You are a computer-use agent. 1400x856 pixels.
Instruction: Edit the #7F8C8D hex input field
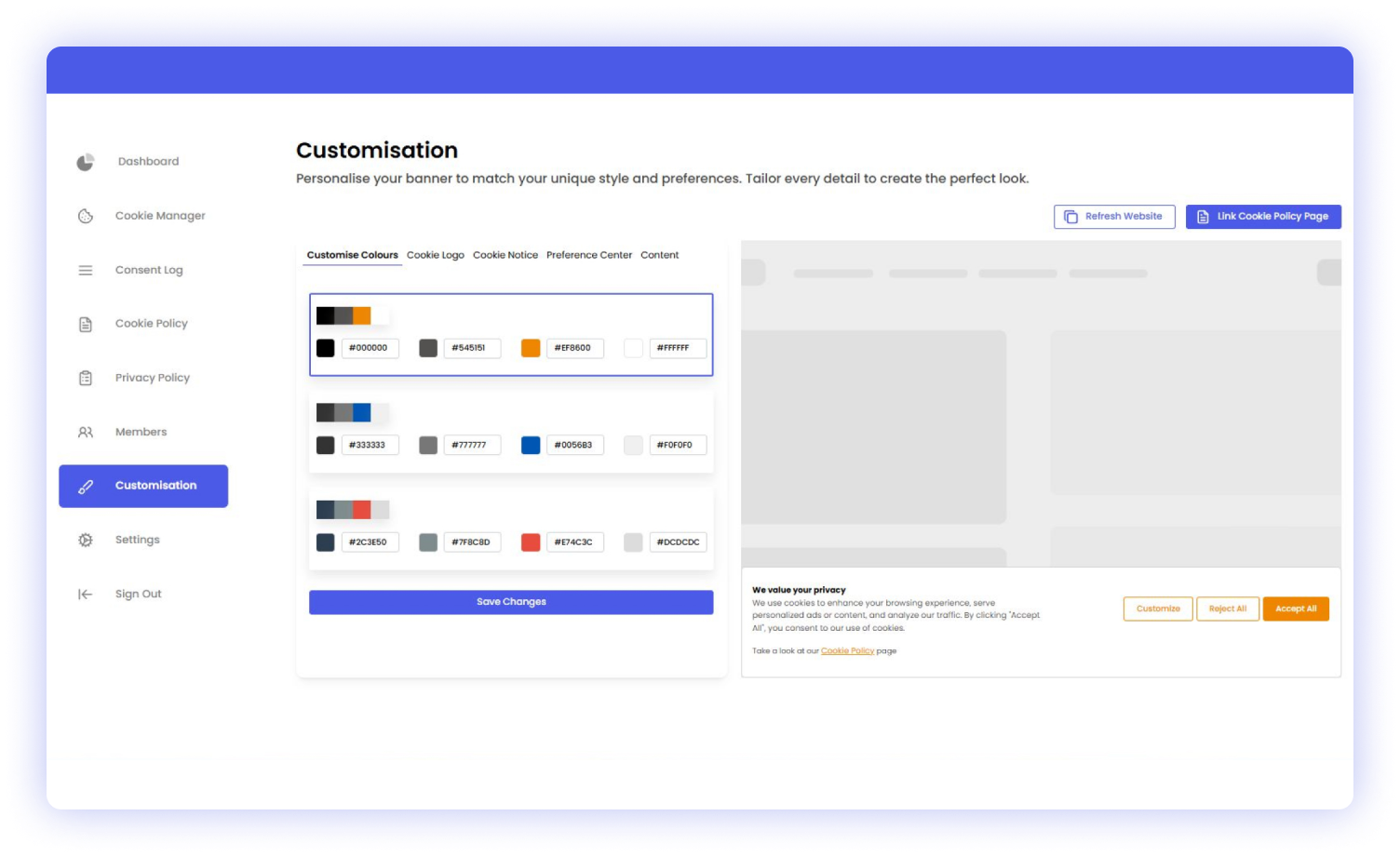pos(473,542)
